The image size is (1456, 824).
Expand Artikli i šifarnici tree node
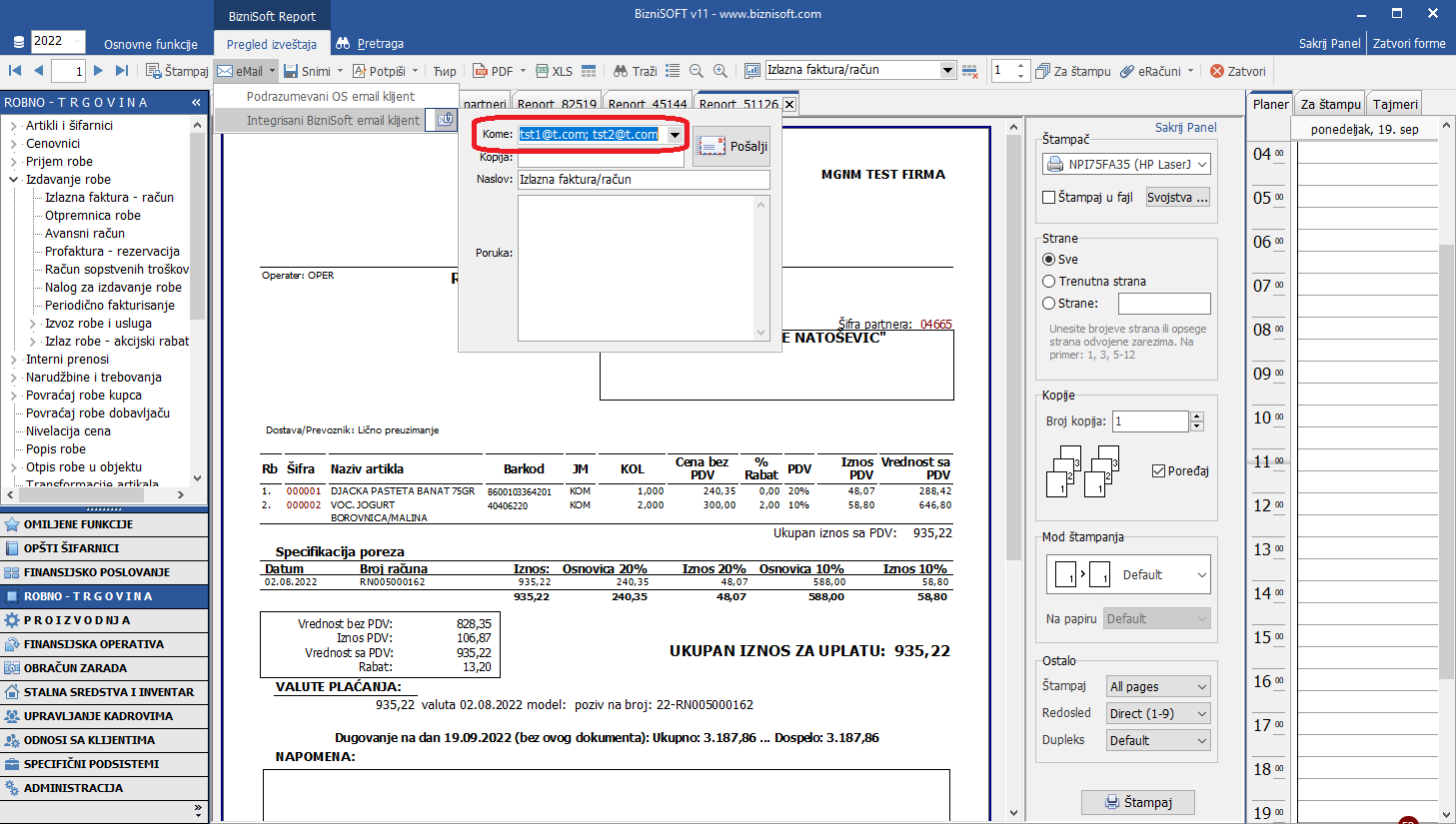coord(14,126)
